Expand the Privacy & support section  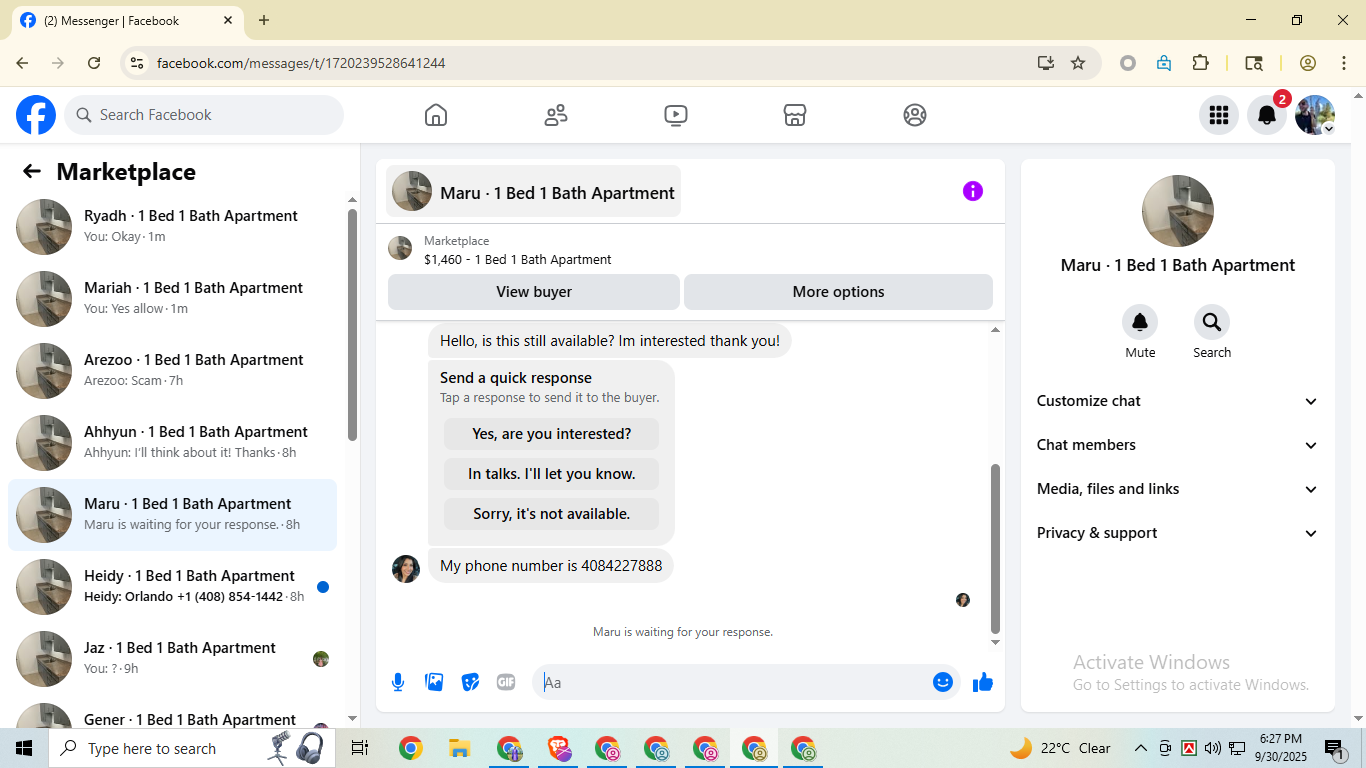click(1178, 533)
